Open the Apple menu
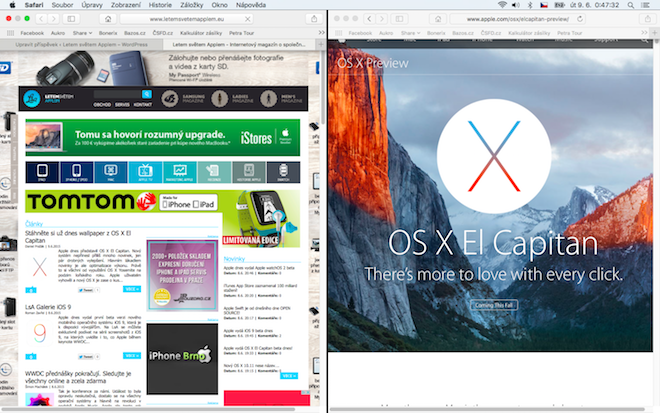The image size is (660, 413). click(x=13, y=5)
